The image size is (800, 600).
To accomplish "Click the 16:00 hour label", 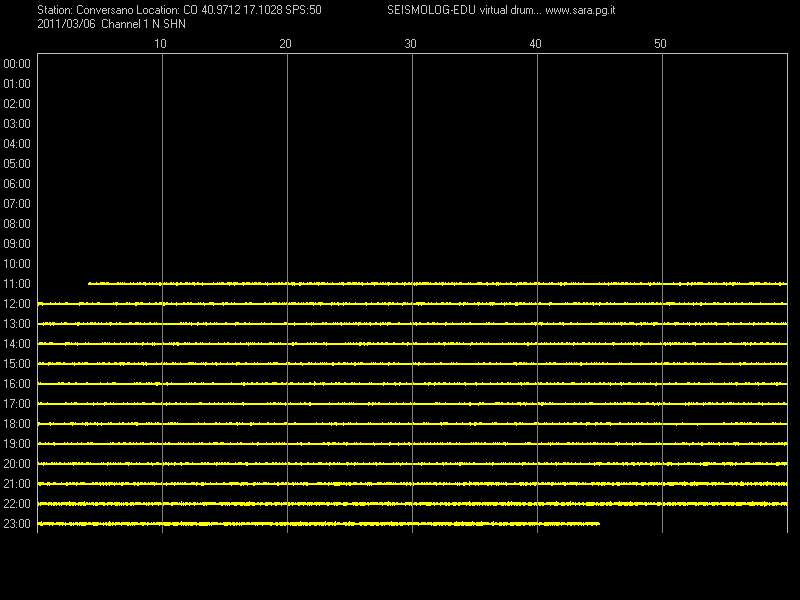I will click(x=17, y=384).
